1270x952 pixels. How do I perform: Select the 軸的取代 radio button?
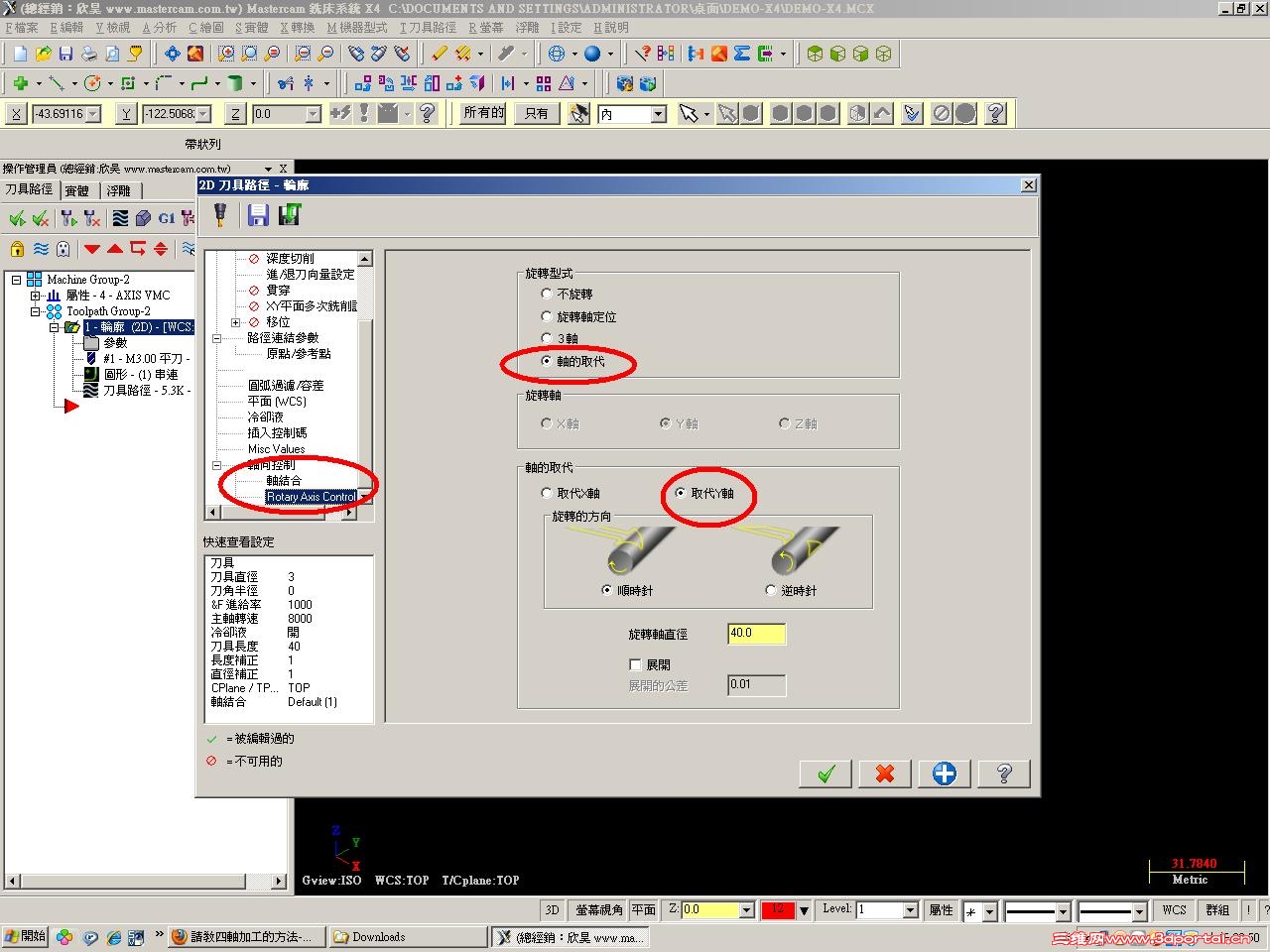click(547, 361)
